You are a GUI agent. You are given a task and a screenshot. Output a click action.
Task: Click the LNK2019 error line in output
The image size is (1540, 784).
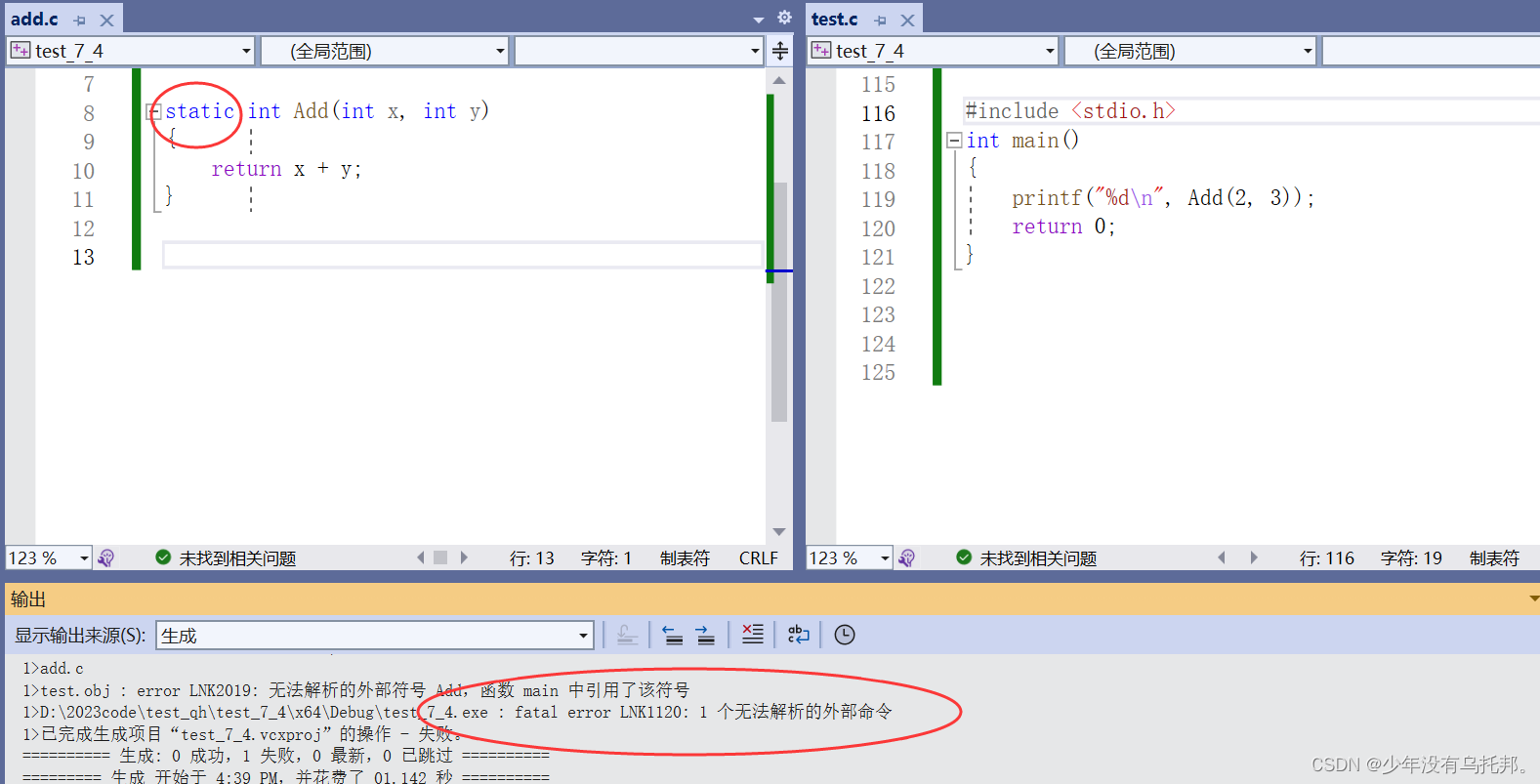pos(355,690)
